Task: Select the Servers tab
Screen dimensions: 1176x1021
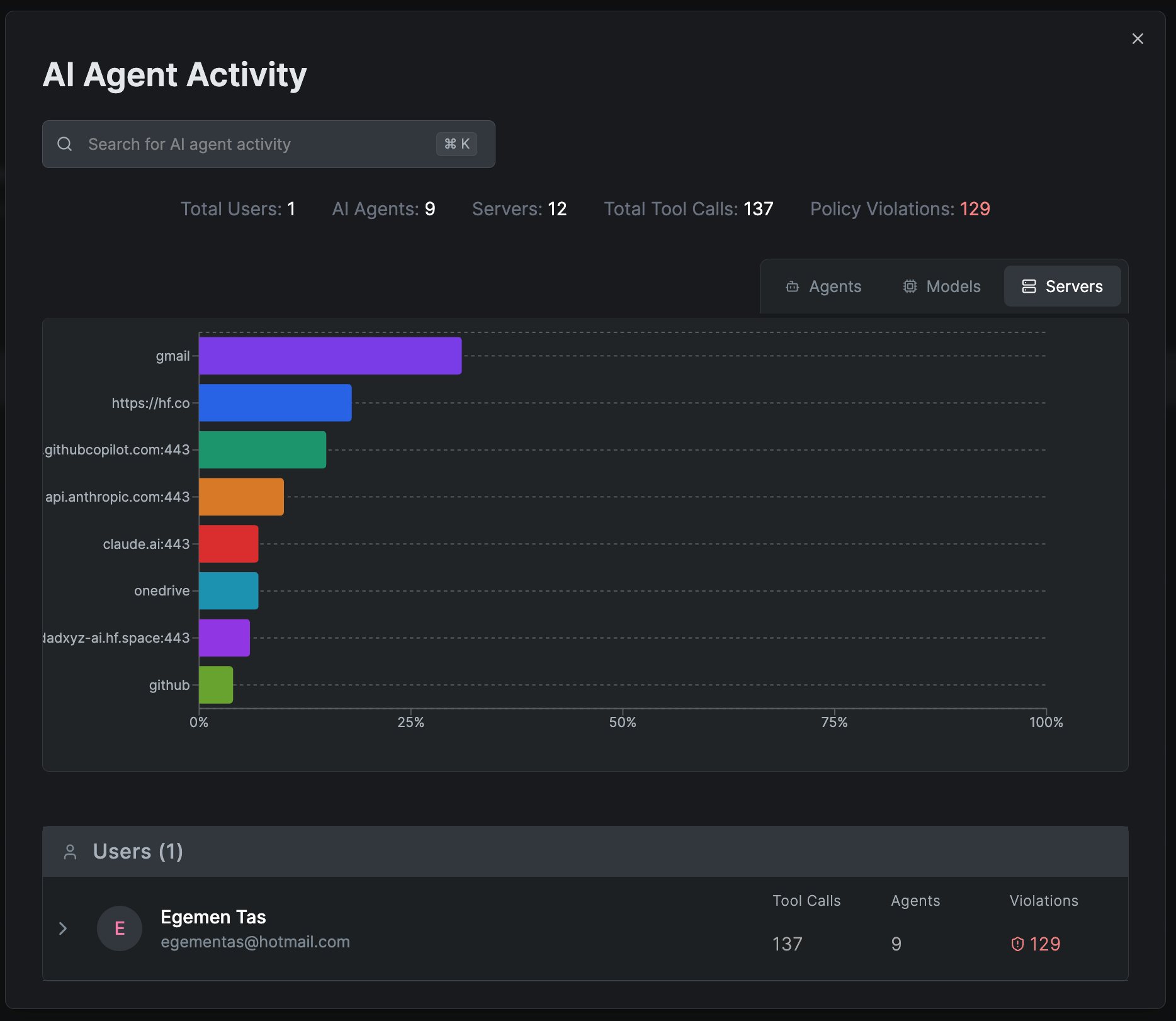Action: click(x=1062, y=286)
